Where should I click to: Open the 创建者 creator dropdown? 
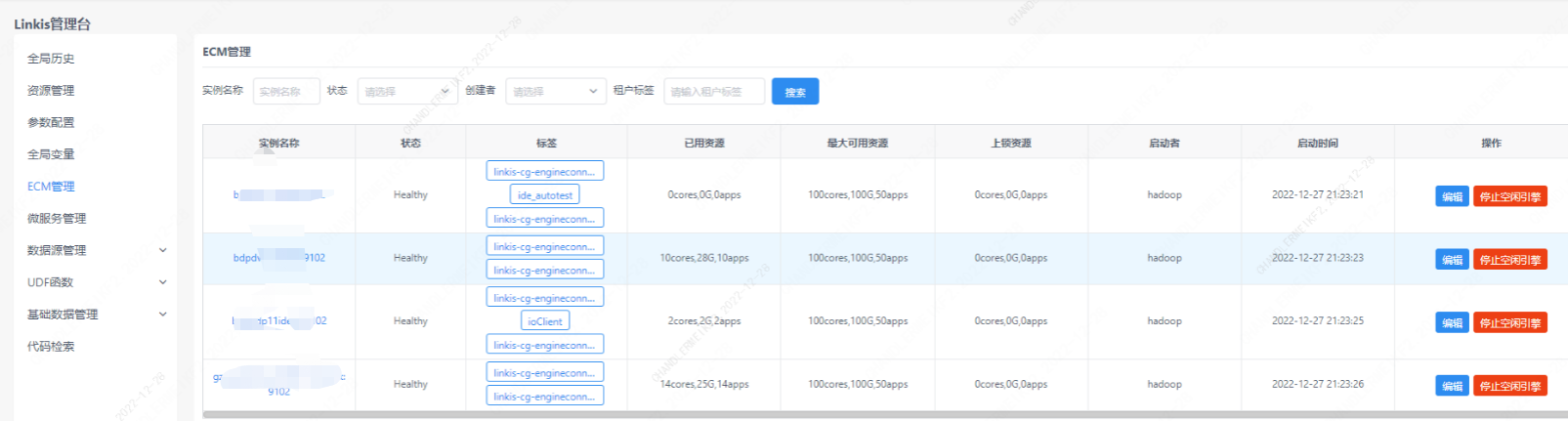pos(555,92)
